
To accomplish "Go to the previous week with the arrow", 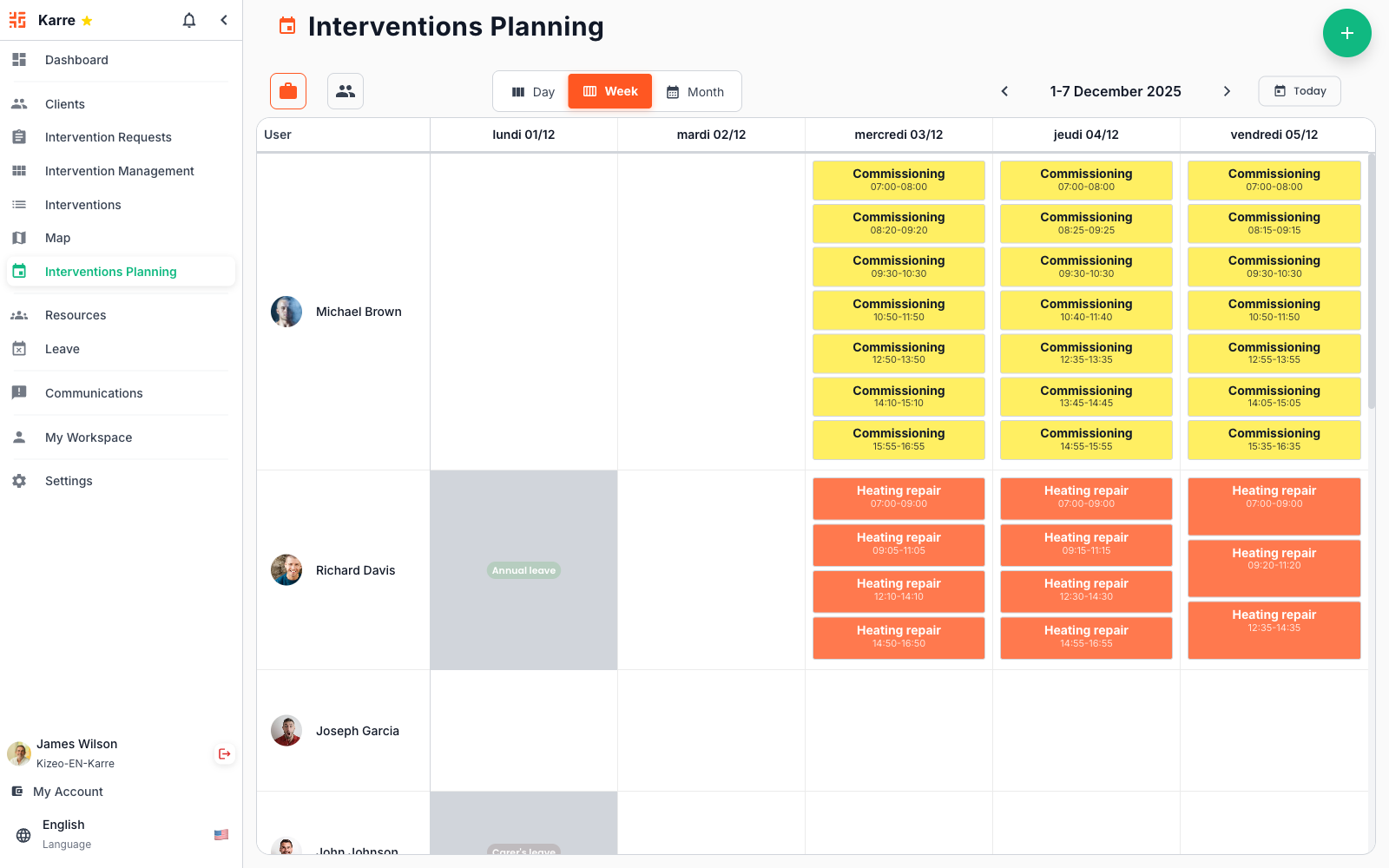I will pyautogui.click(x=1004, y=90).
